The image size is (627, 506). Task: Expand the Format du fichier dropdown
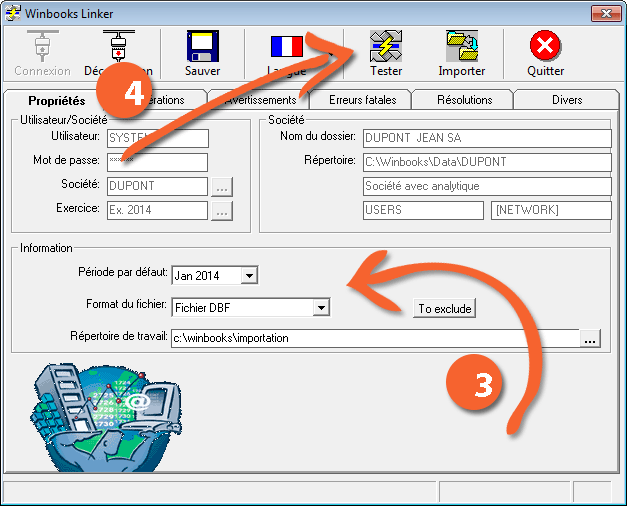click(321, 308)
